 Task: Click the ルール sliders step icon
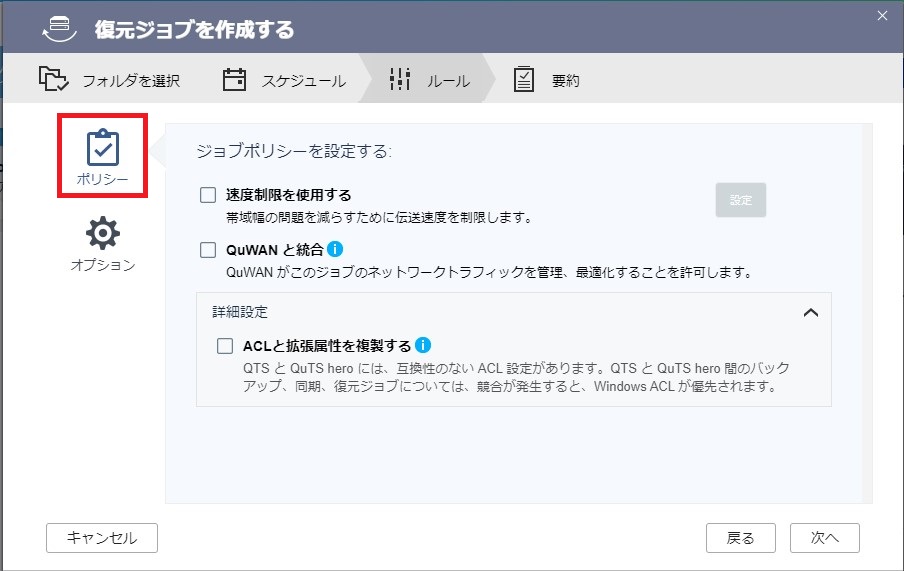point(400,79)
